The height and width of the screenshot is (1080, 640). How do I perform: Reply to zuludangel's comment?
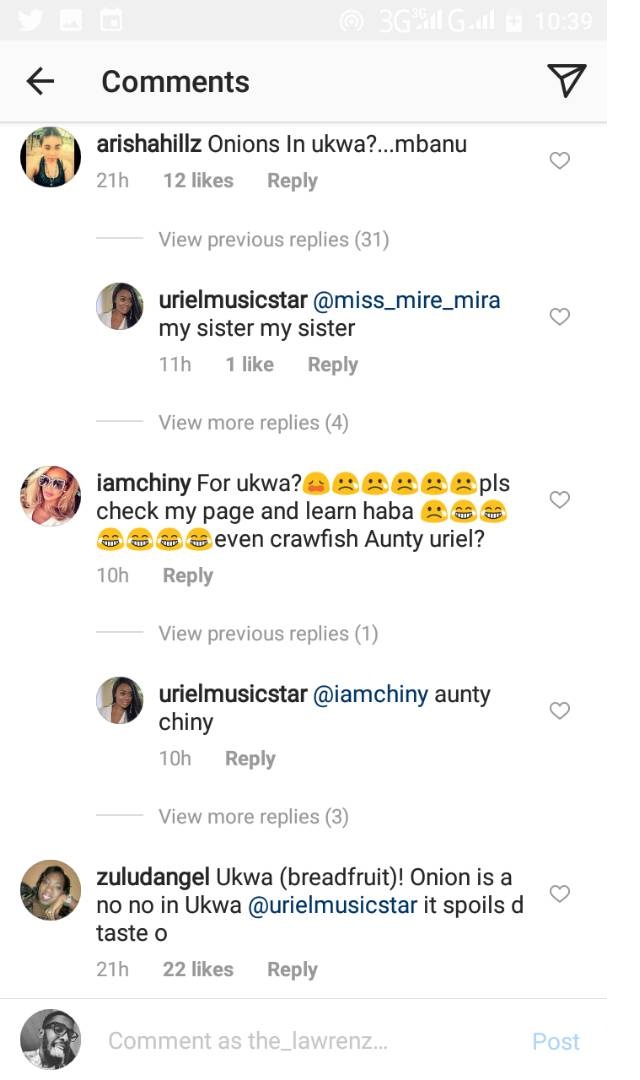[292, 969]
